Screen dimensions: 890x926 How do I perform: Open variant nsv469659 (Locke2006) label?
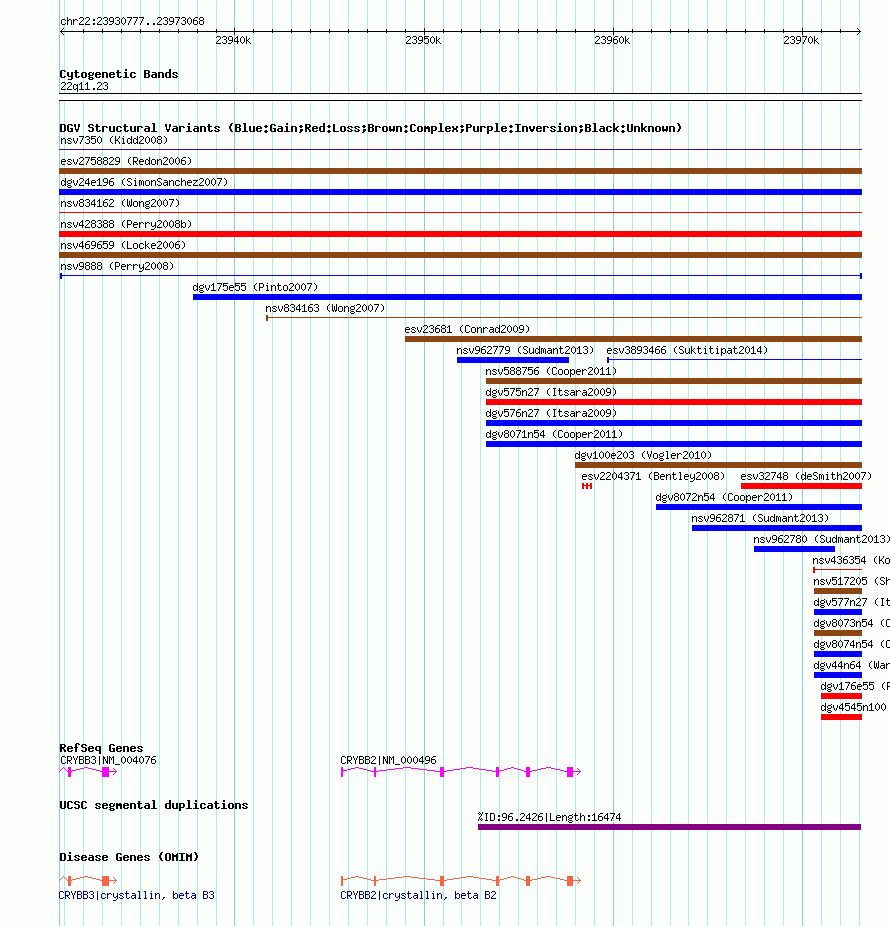coord(123,245)
